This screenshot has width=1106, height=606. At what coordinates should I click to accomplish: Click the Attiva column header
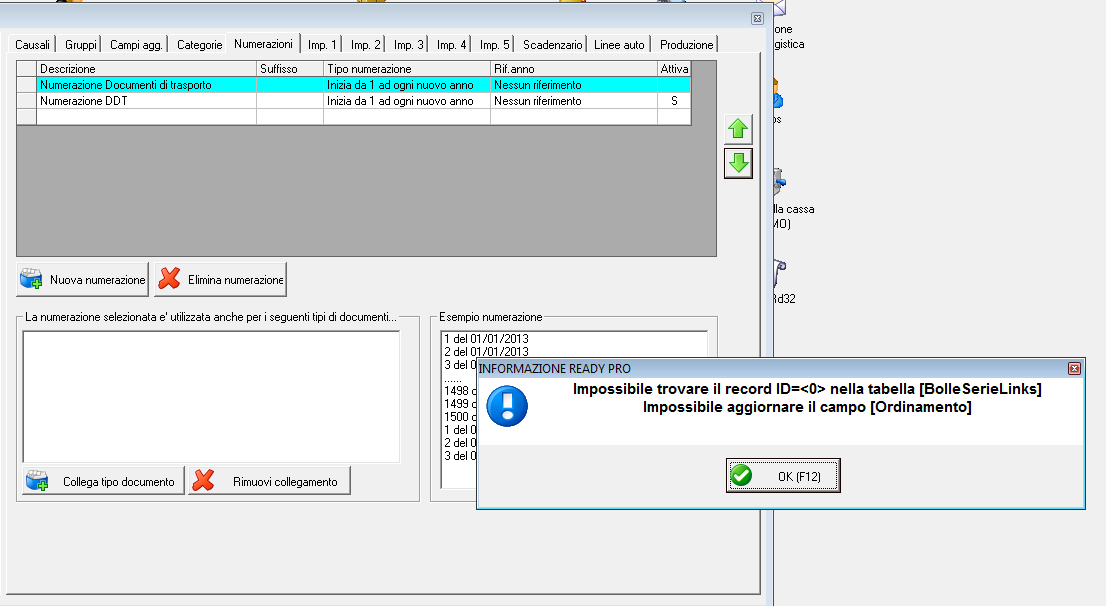[x=674, y=69]
